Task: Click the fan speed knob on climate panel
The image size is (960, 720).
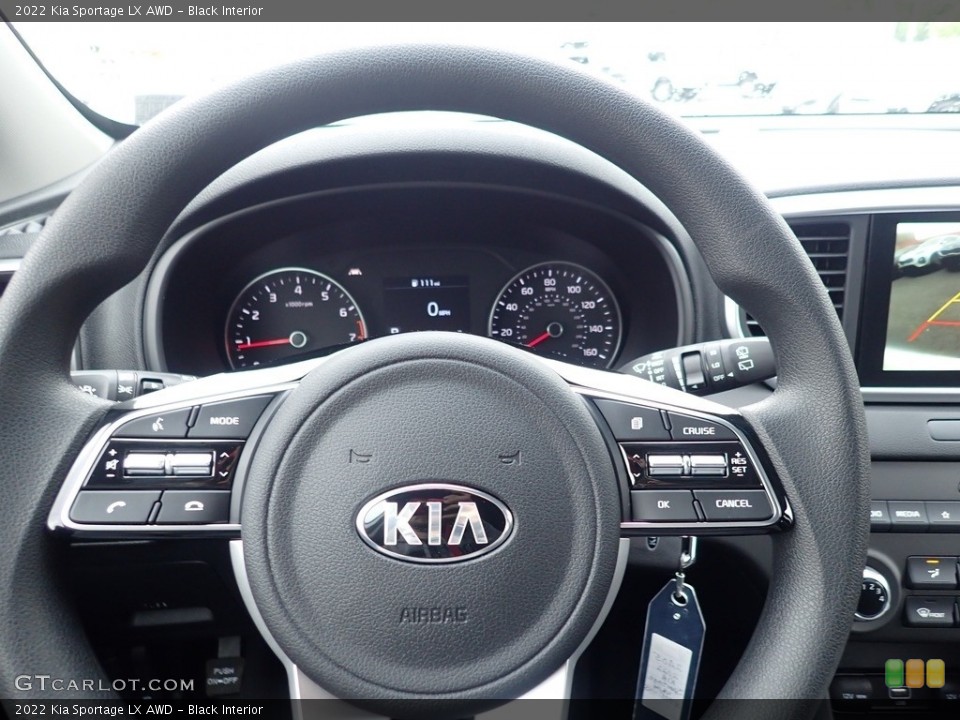Action: [x=872, y=594]
